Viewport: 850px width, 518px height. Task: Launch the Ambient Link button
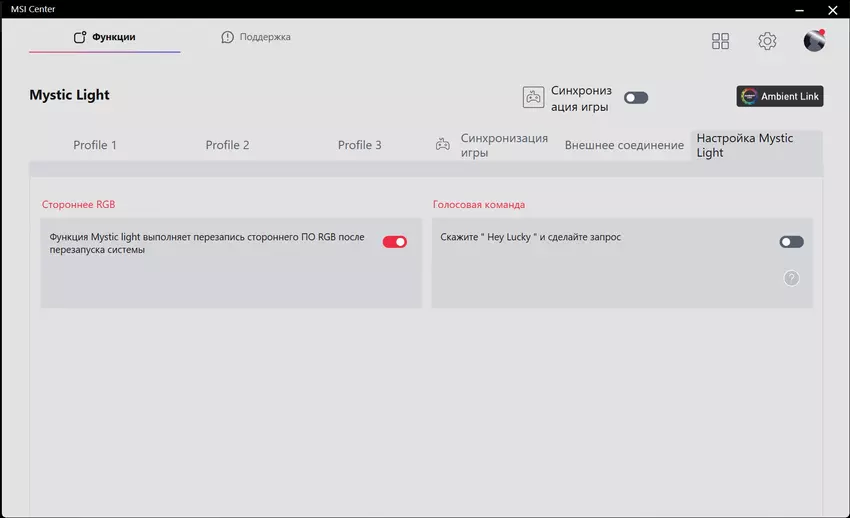tap(779, 96)
